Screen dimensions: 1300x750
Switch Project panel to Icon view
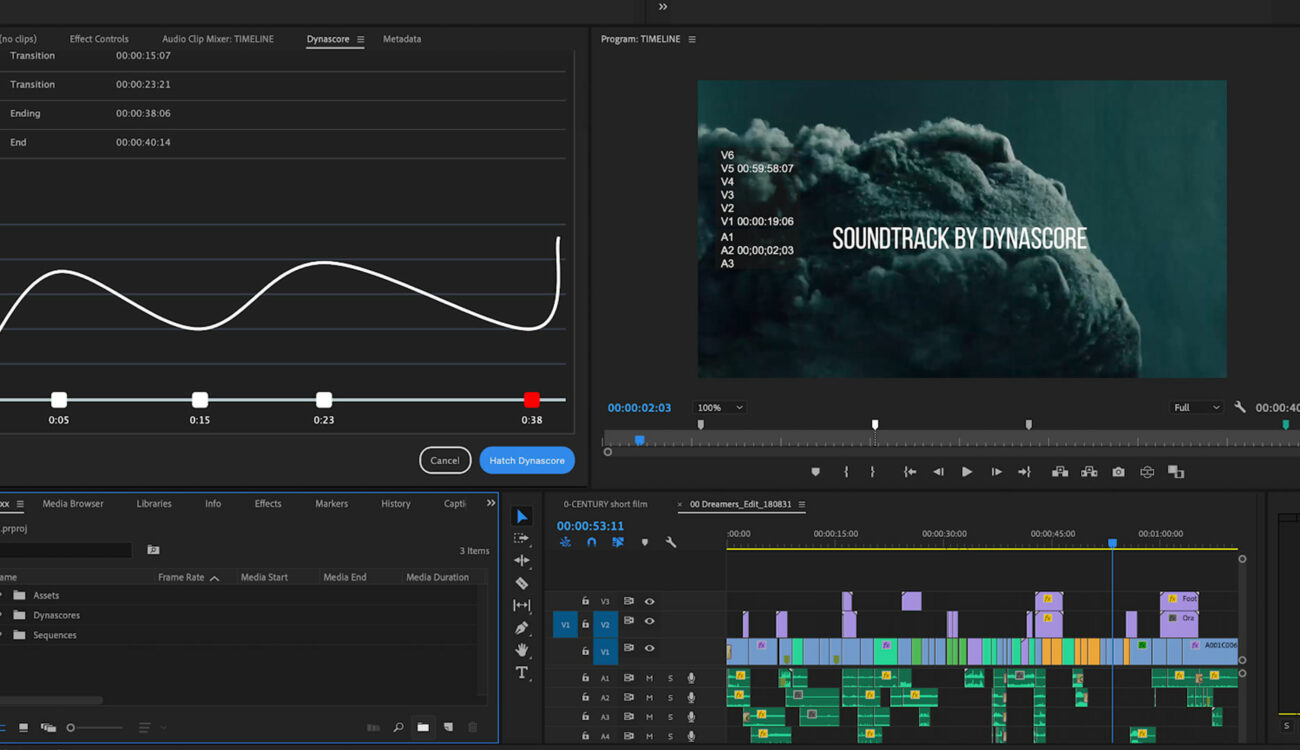click(x=23, y=727)
